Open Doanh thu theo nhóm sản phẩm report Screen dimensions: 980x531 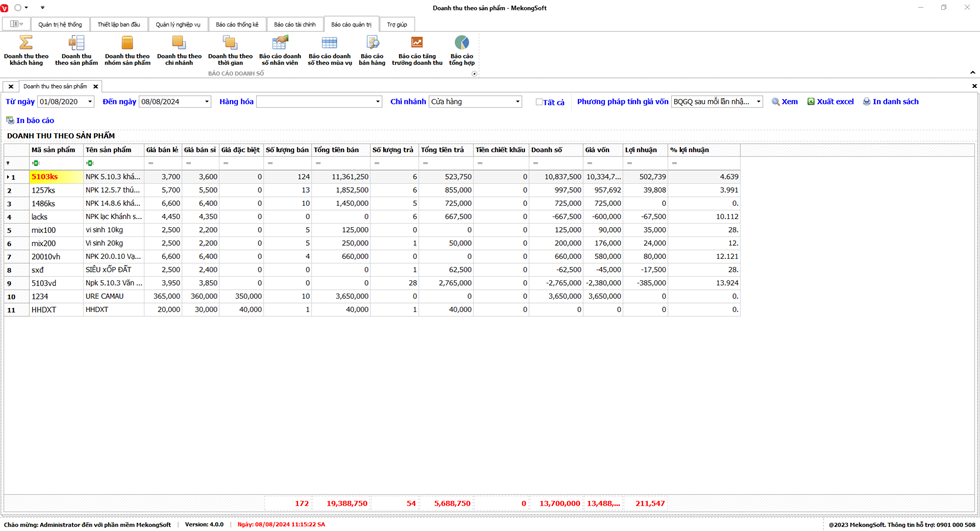tap(127, 50)
